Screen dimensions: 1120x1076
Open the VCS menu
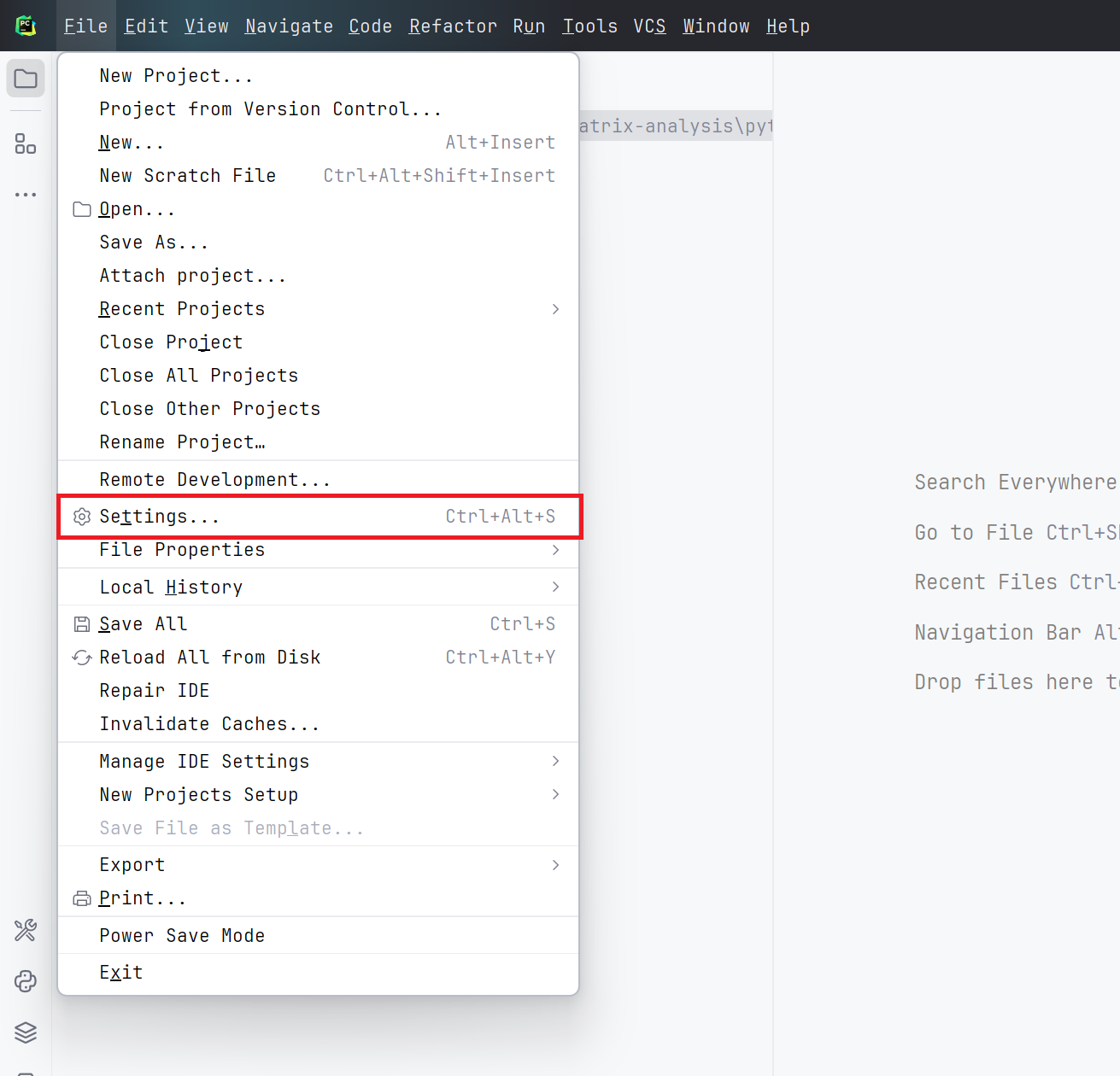click(649, 26)
